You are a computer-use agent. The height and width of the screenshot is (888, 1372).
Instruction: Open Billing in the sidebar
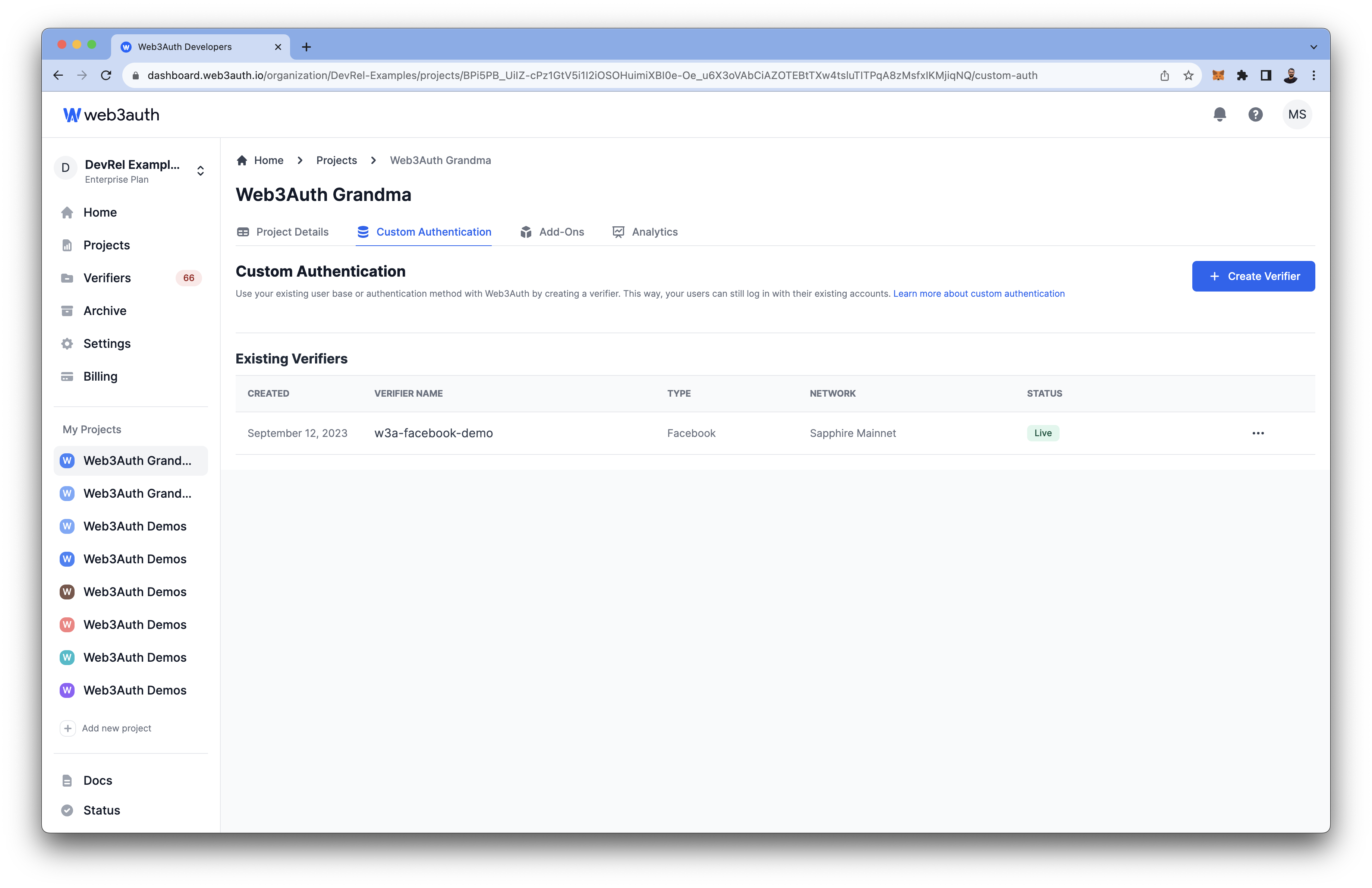click(x=130, y=376)
